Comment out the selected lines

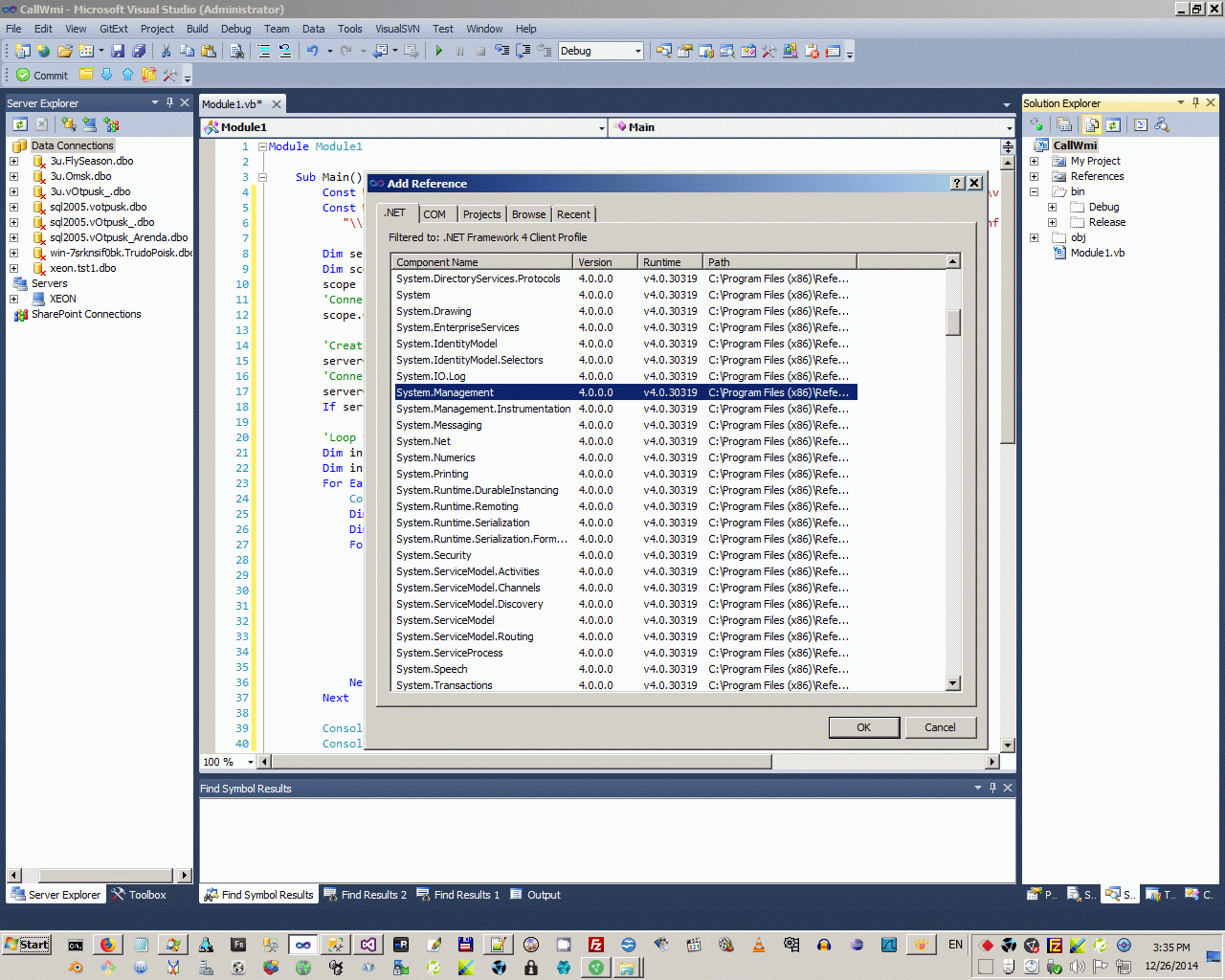[x=264, y=51]
